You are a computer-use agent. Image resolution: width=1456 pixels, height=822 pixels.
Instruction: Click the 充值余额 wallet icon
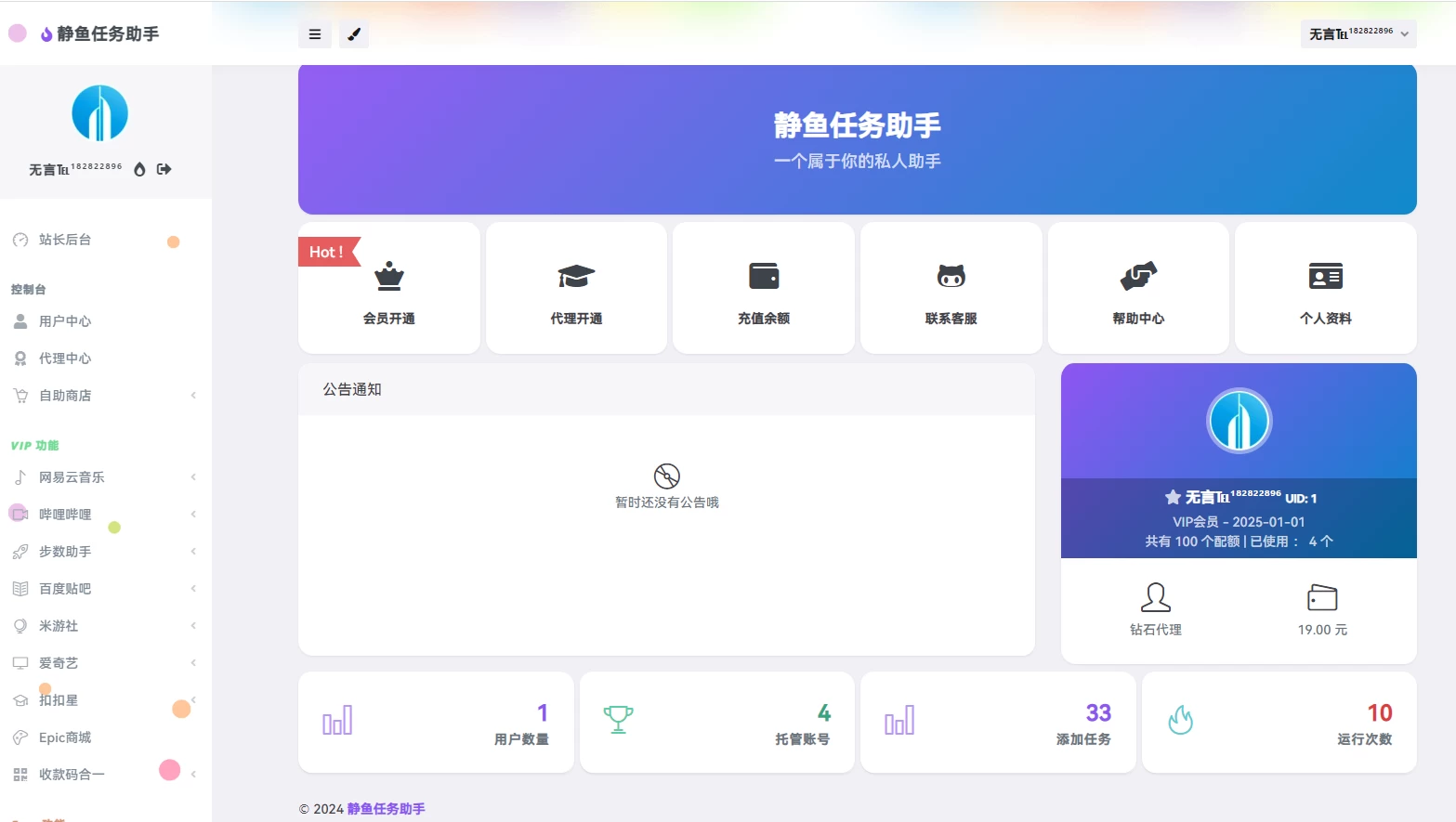click(x=764, y=277)
